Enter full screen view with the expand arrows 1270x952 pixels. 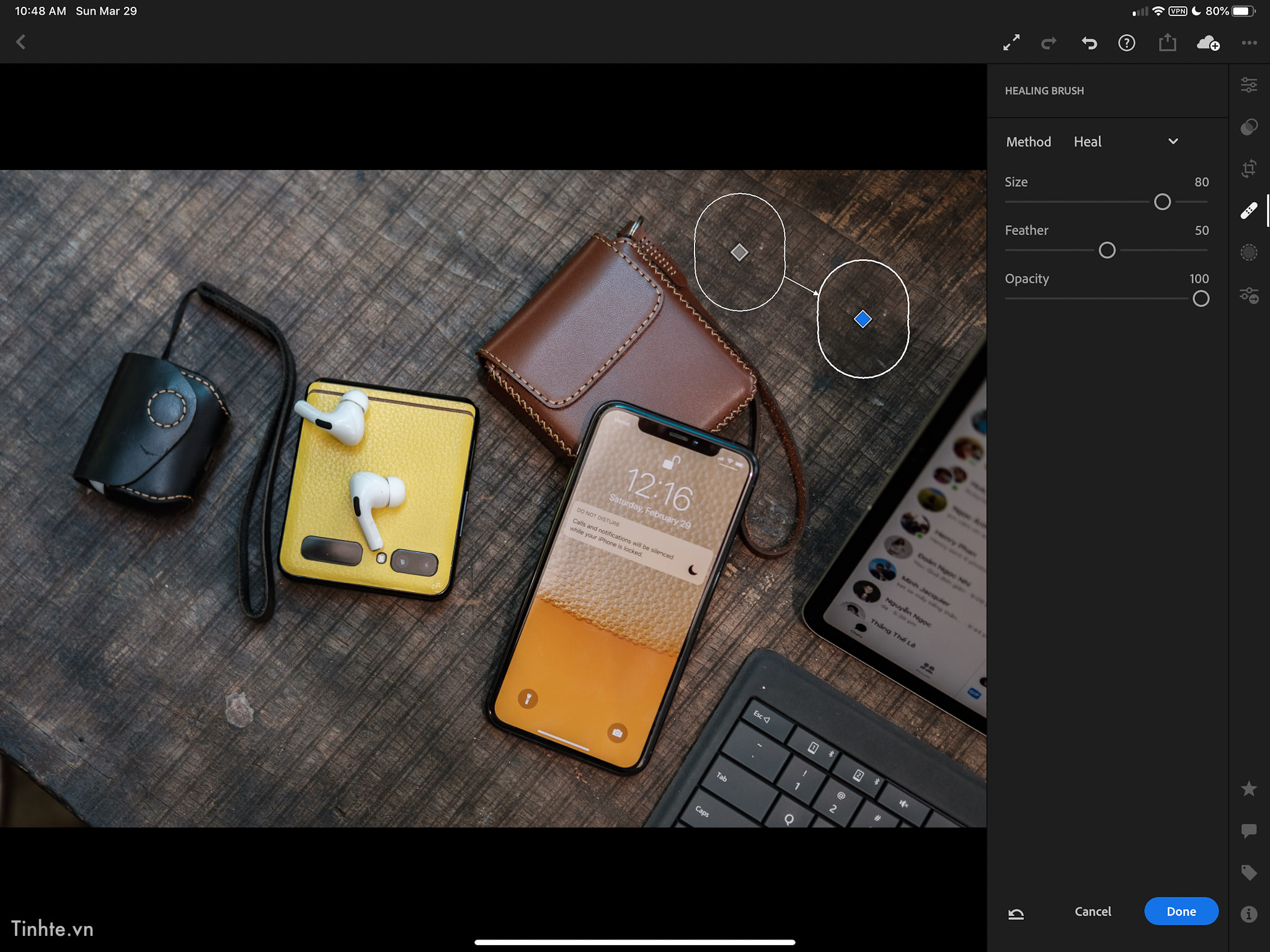[1011, 43]
